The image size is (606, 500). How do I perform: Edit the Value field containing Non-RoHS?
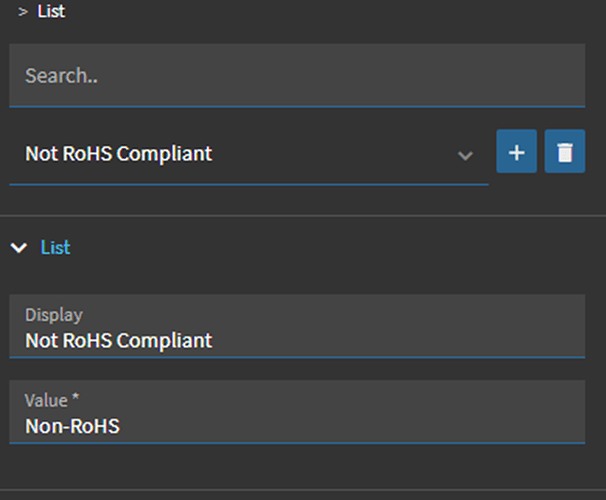[x=297, y=412]
